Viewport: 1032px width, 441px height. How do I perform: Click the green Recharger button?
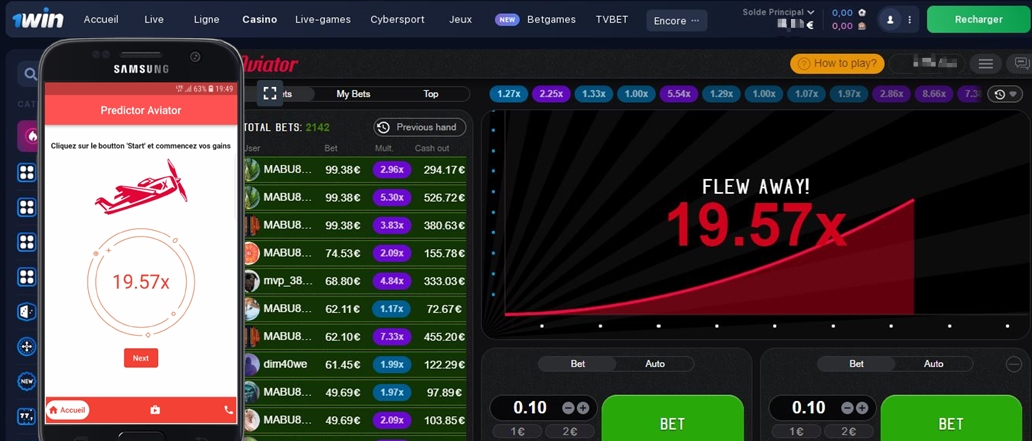(978, 19)
